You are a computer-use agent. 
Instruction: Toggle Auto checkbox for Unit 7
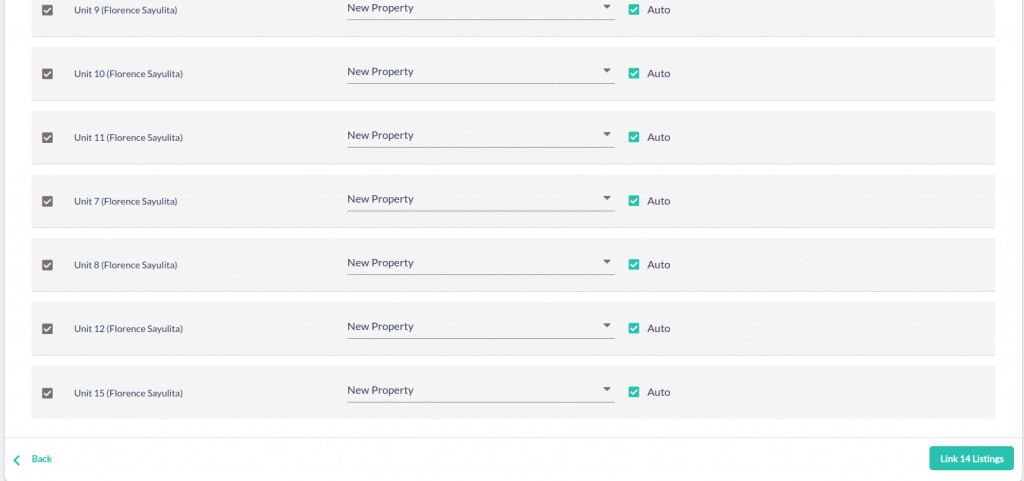(x=633, y=200)
